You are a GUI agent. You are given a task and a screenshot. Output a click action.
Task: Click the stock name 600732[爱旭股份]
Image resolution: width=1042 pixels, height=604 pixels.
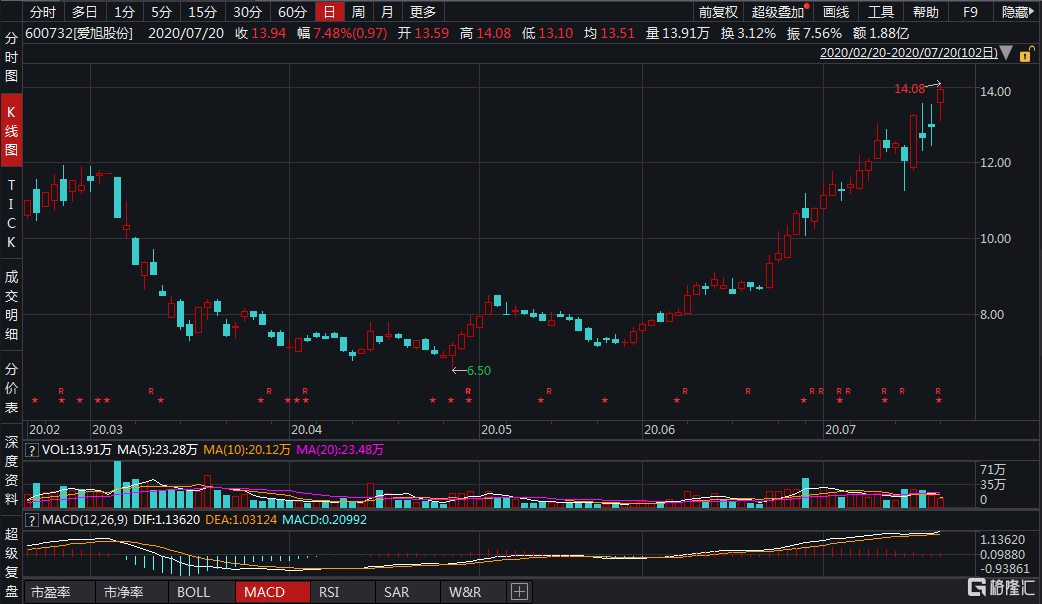(x=79, y=33)
